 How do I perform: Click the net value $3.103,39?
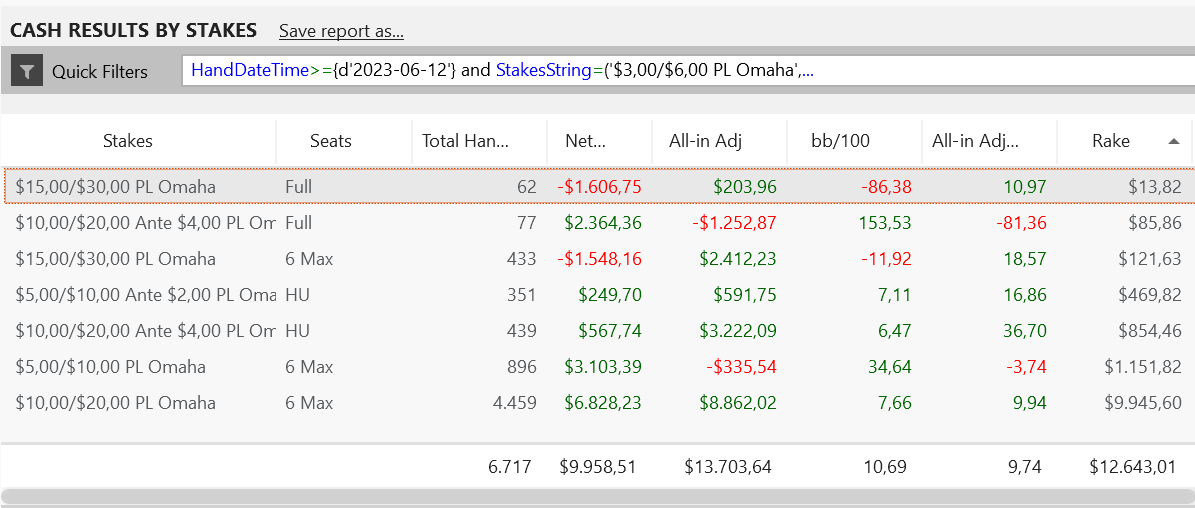603,367
